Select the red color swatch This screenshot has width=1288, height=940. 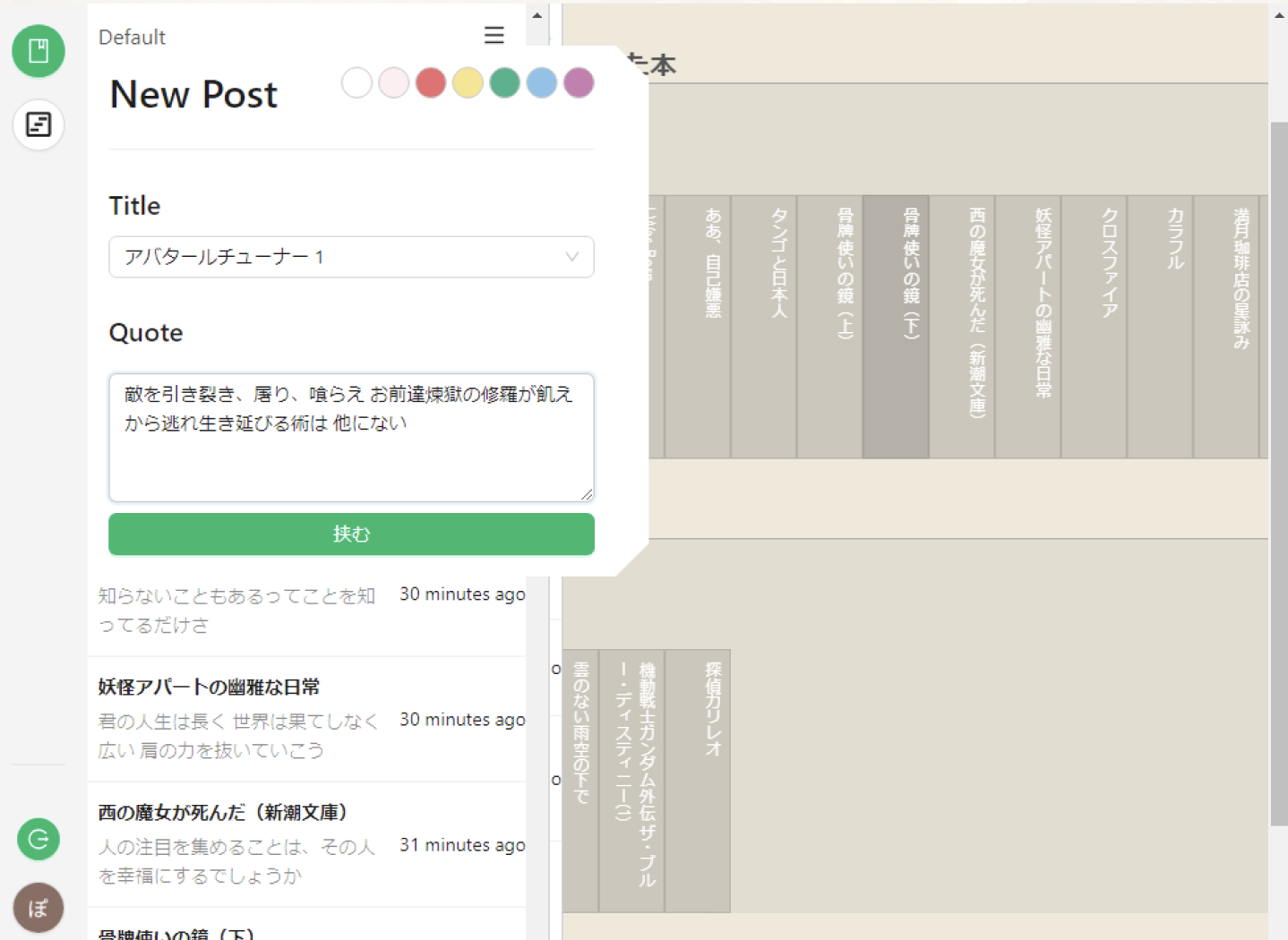(431, 82)
